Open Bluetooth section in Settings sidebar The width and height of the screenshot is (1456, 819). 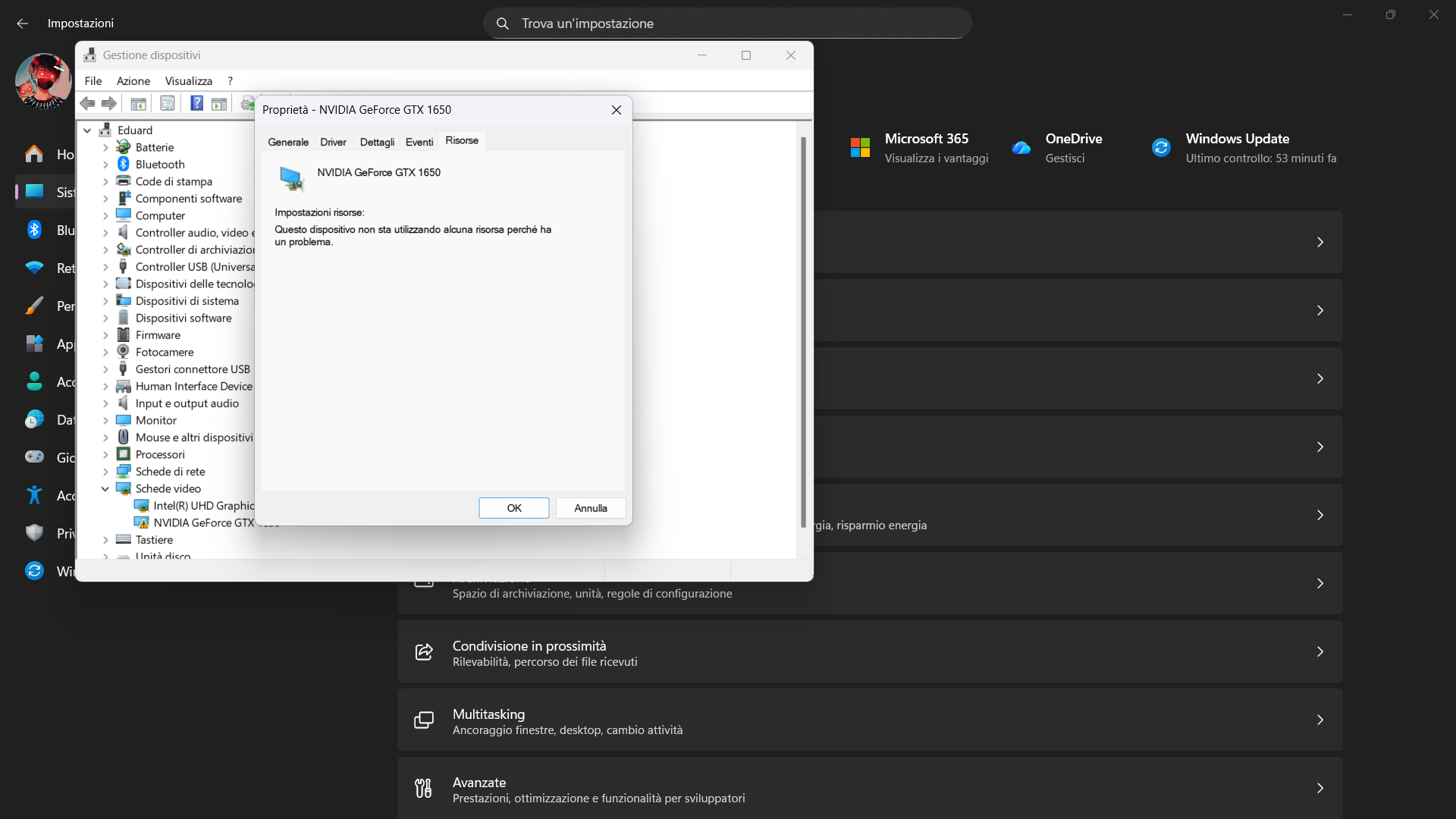[x=45, y=230]
